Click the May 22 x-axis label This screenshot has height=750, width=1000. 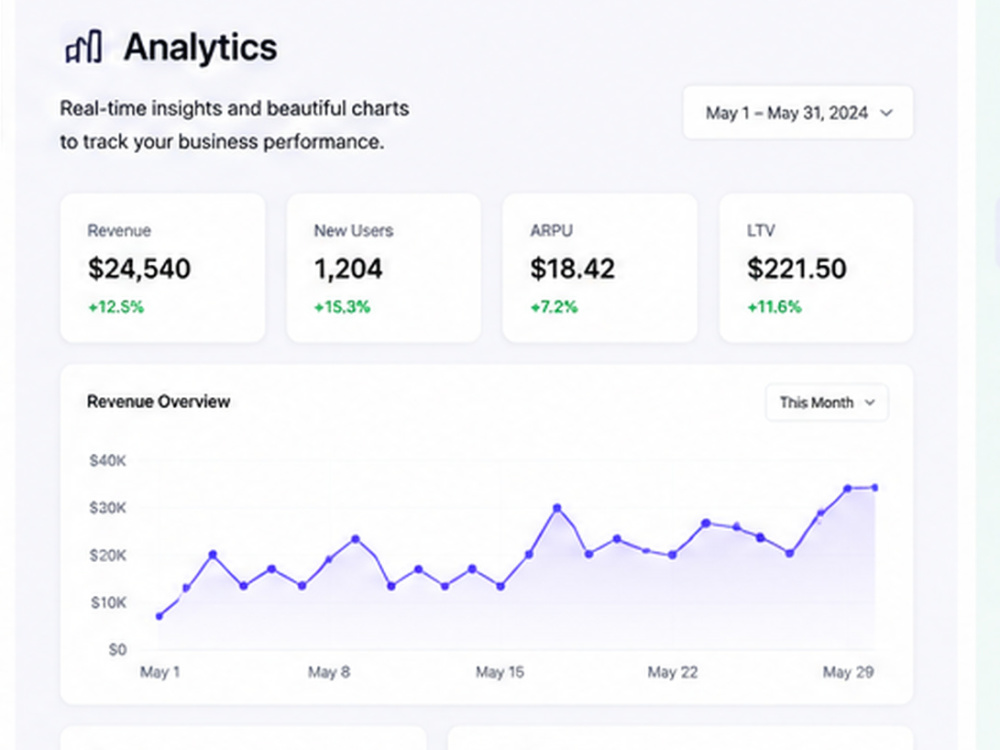673,672
